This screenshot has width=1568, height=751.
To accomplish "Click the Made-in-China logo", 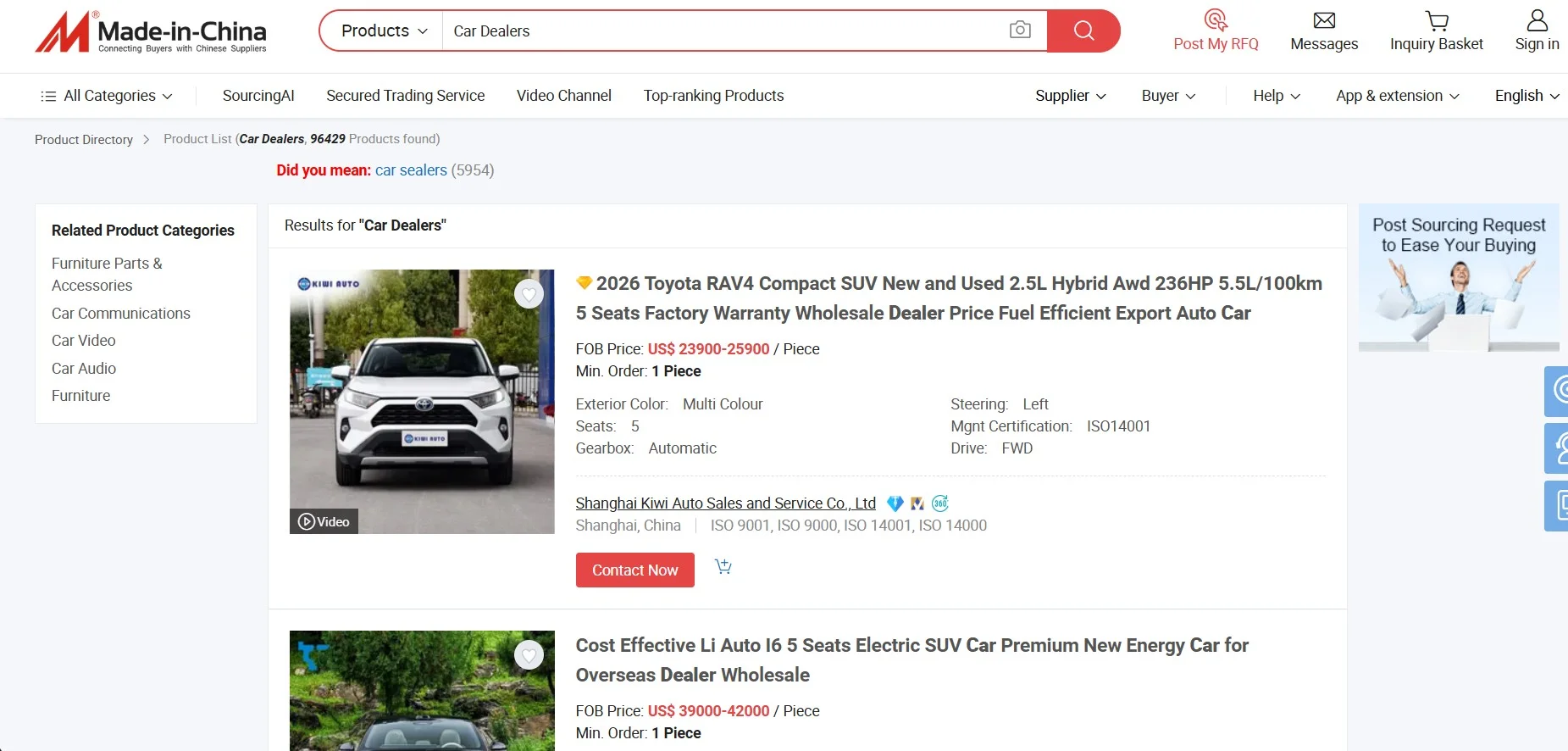I will (151, 32).
